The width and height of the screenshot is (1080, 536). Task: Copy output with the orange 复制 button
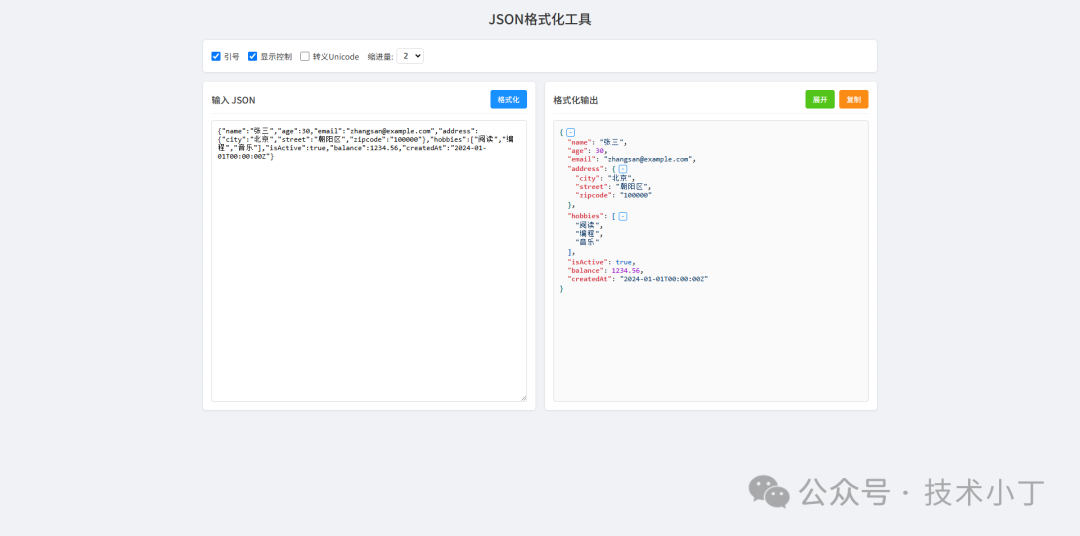[x=853, y=100]
